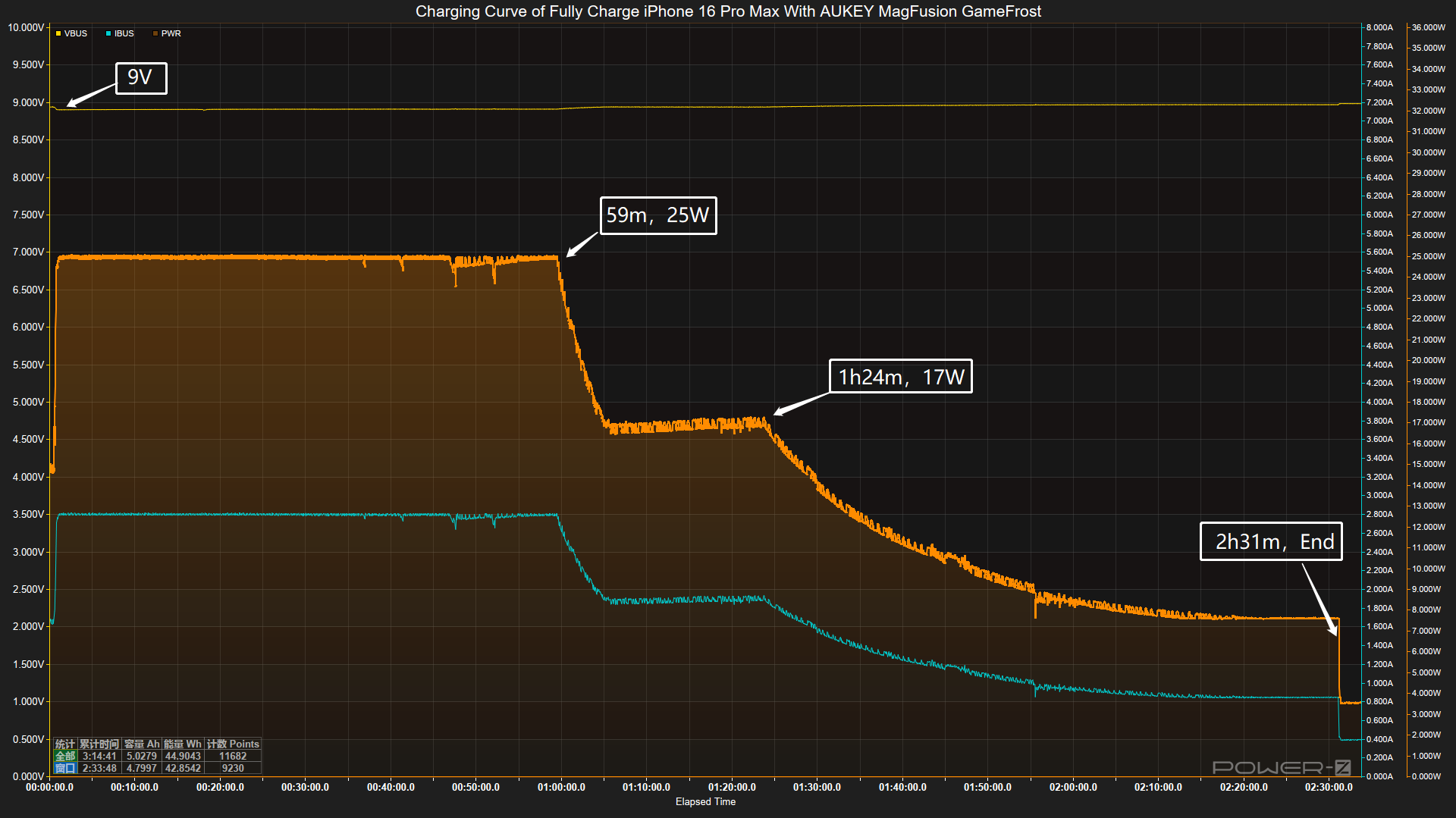This screenshot has height=818, width=1456.
Task: Click the window time value 2:33:48
Action: point(99,768)
